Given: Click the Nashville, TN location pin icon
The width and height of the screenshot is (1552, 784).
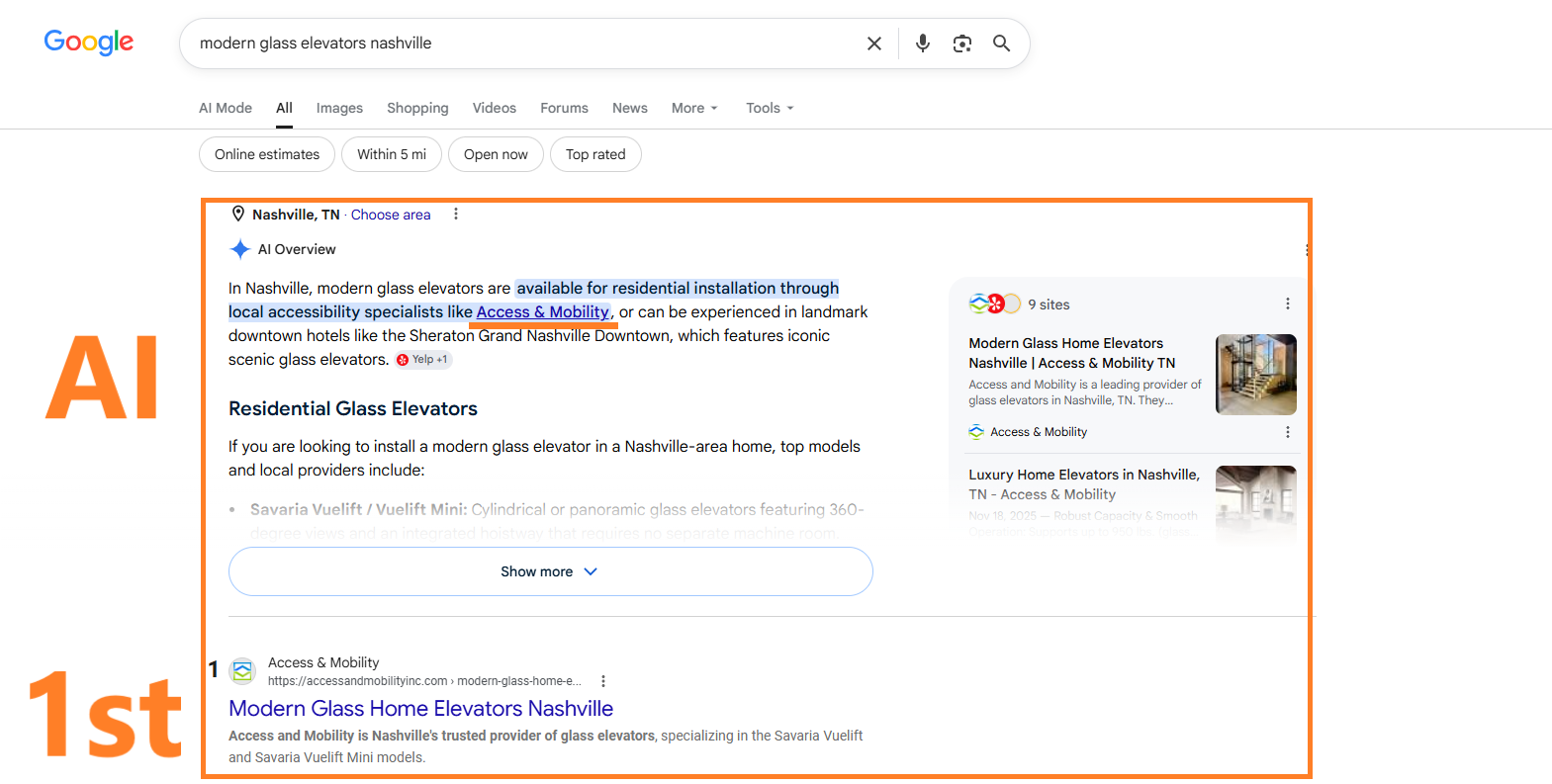Looking at the screenshot, I should [x=237, y=214].
